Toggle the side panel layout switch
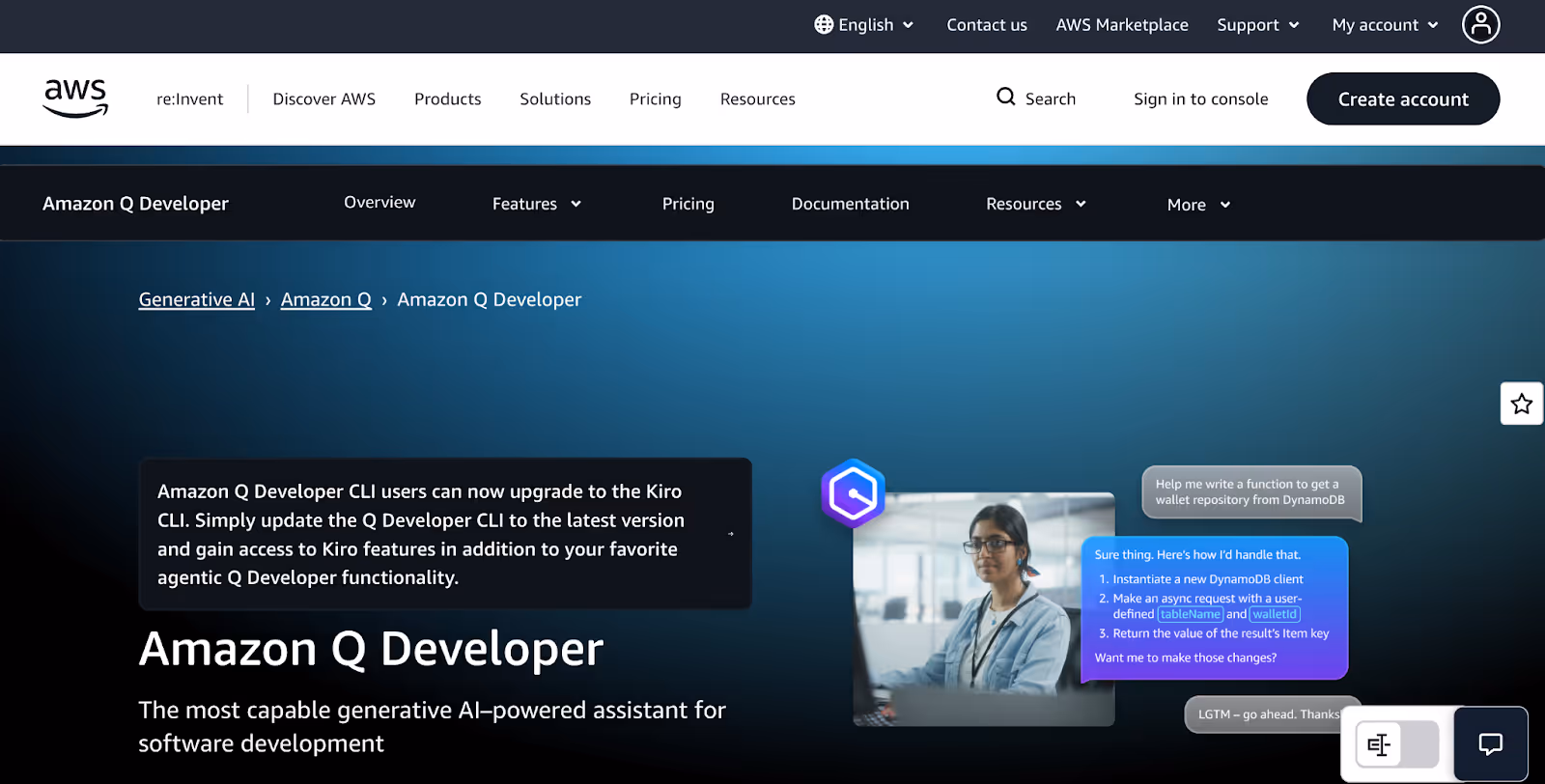 coord(1397,744)
